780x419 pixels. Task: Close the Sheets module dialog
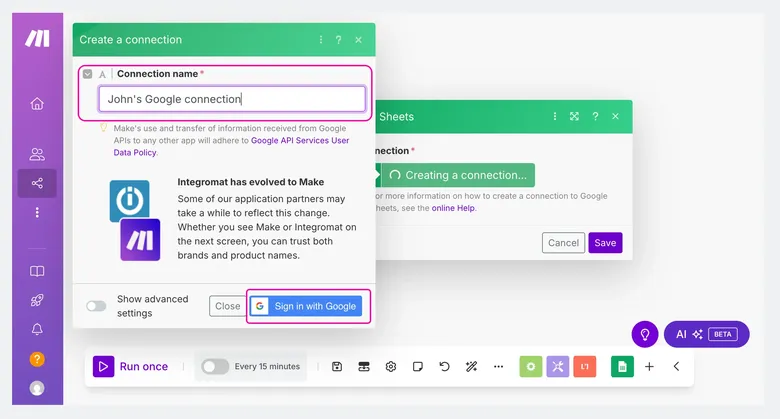(615, 116)
